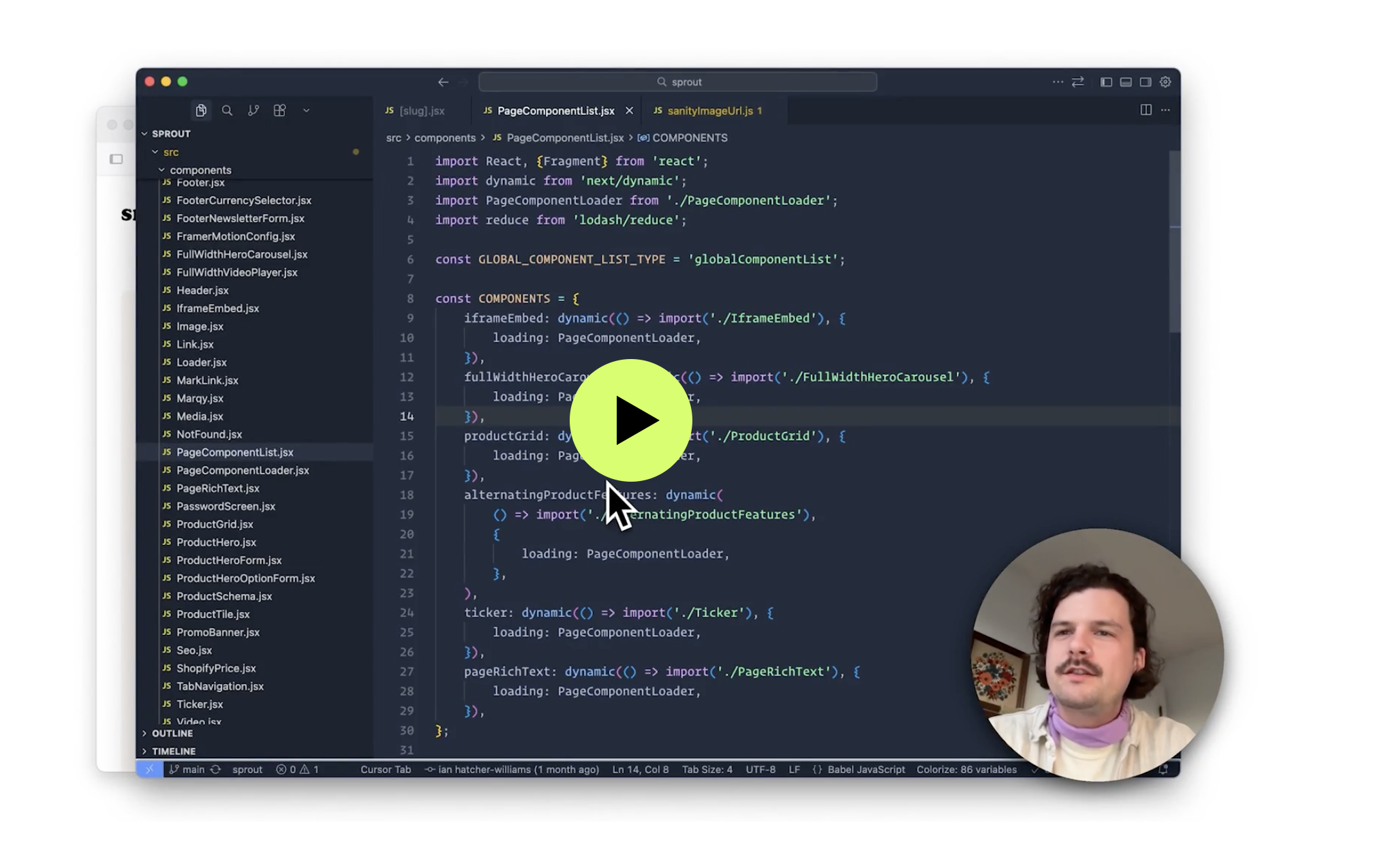This screenshot has height=868, width=1397.
Task: Switch to the sanityImageUrl.js tab
Action: coord(709,110)
